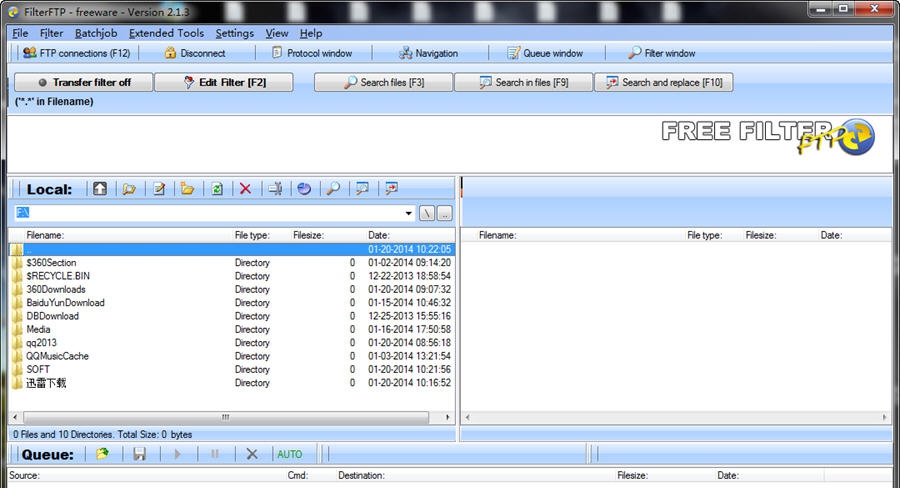Open the Help menu
900x488 pixels.
coord(311,33)
